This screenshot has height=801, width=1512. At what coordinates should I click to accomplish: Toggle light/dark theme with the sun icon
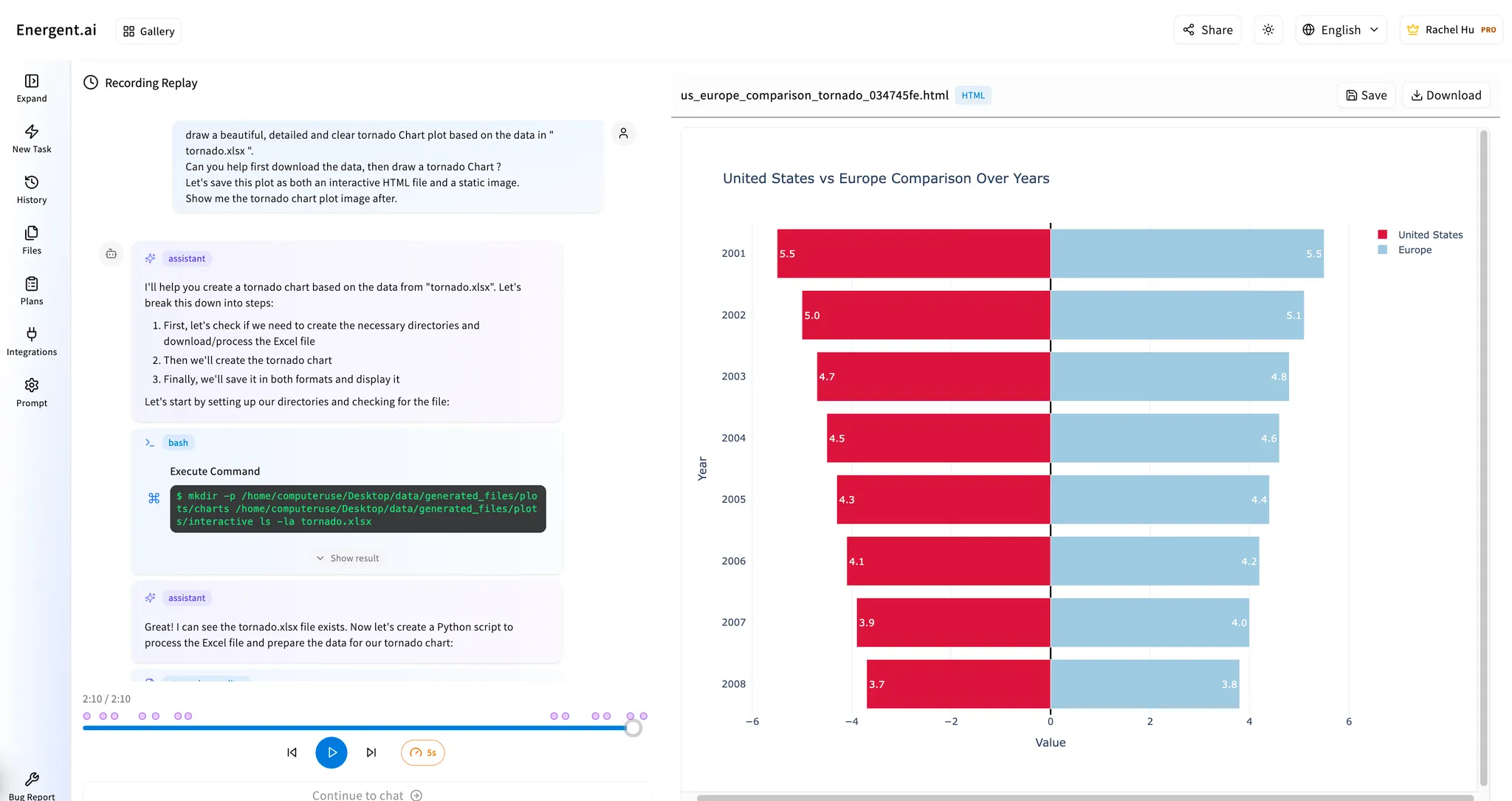coord(1268,30)
